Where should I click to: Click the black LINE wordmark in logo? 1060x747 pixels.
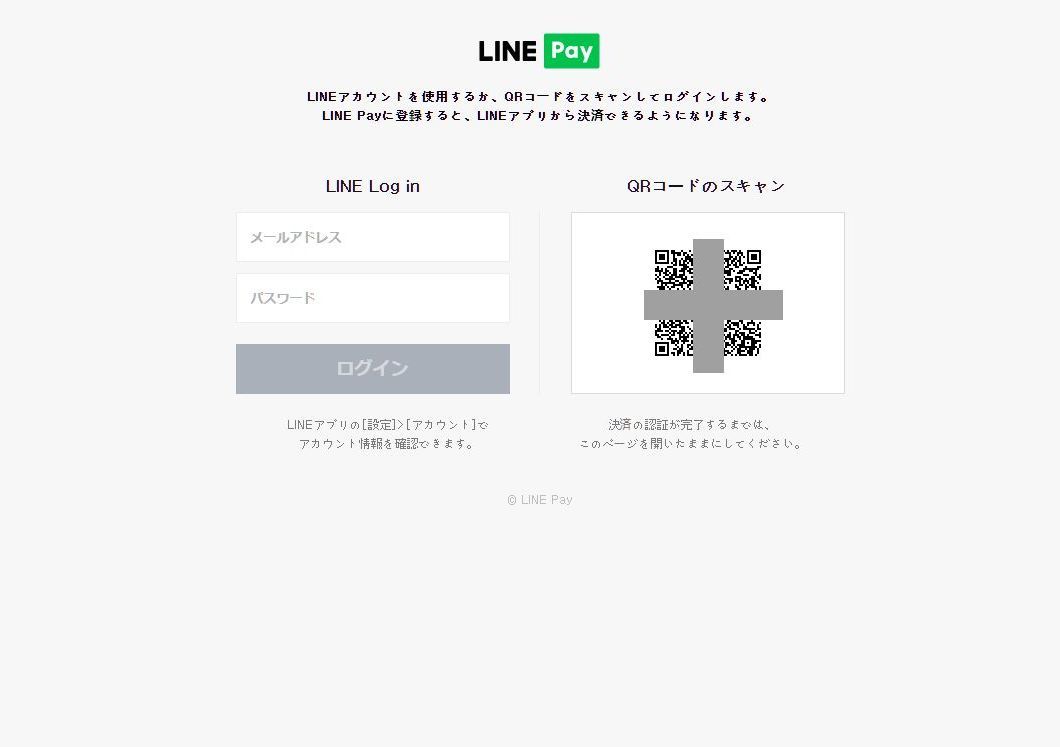[x=508, y=51]
